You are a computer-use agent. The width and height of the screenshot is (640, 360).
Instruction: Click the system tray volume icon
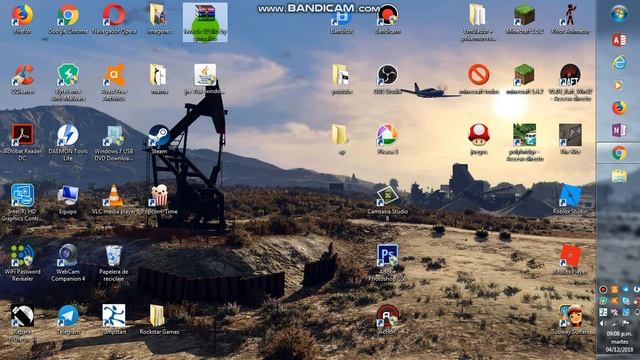[603, 323]
